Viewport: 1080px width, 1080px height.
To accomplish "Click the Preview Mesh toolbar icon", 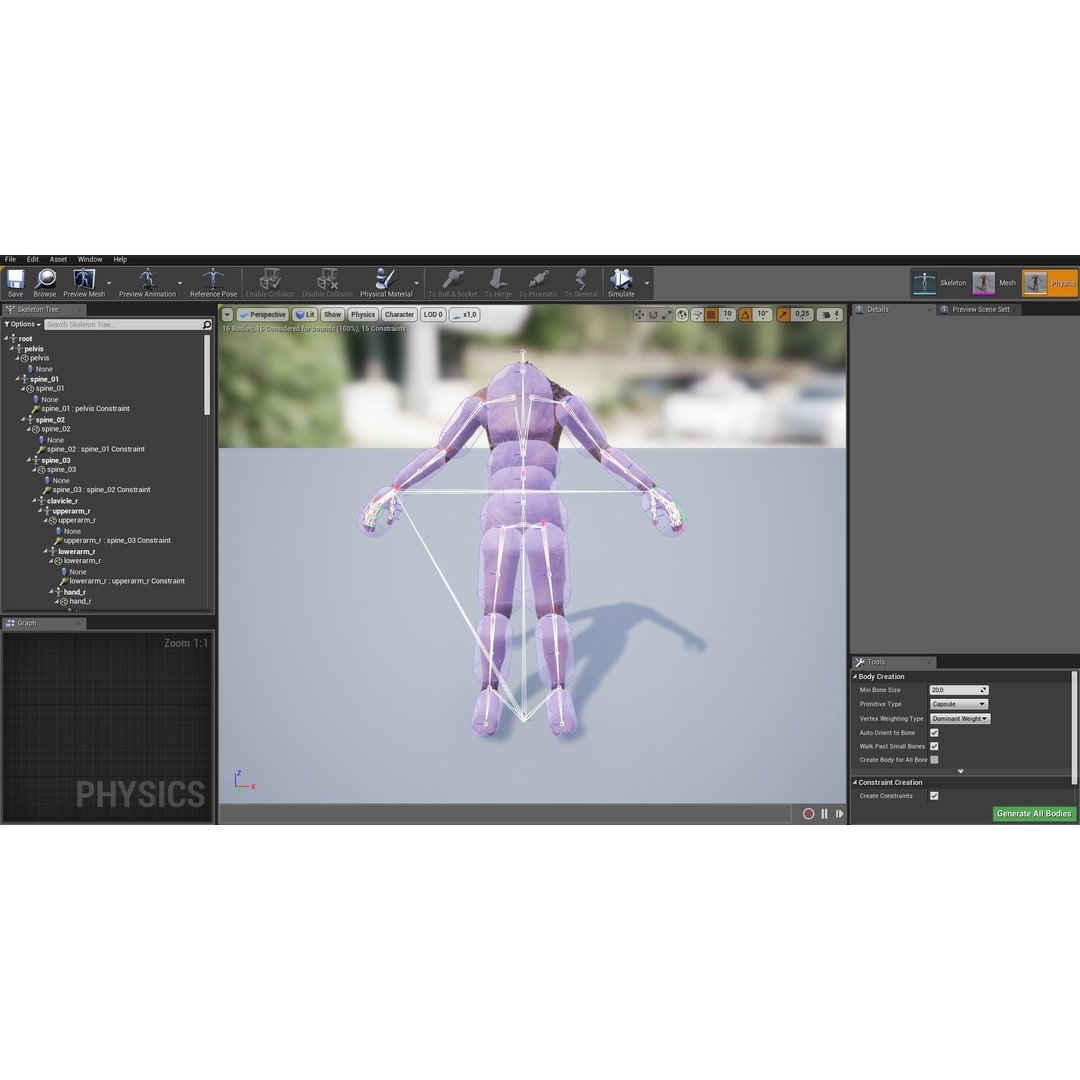I will pyautogui.click(x=83, y=282).
